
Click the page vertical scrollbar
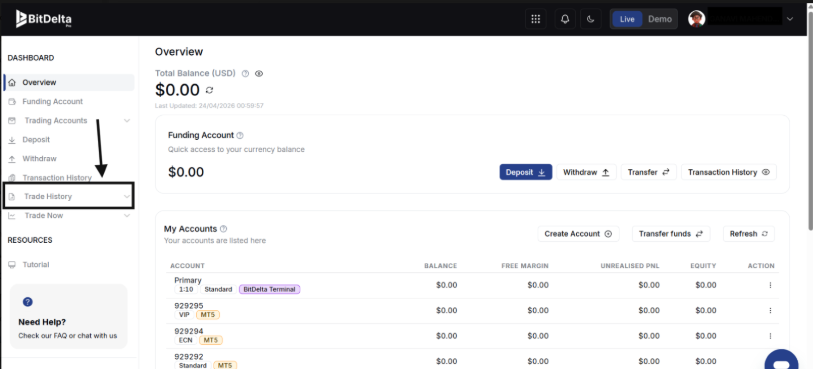coord(809,130)
